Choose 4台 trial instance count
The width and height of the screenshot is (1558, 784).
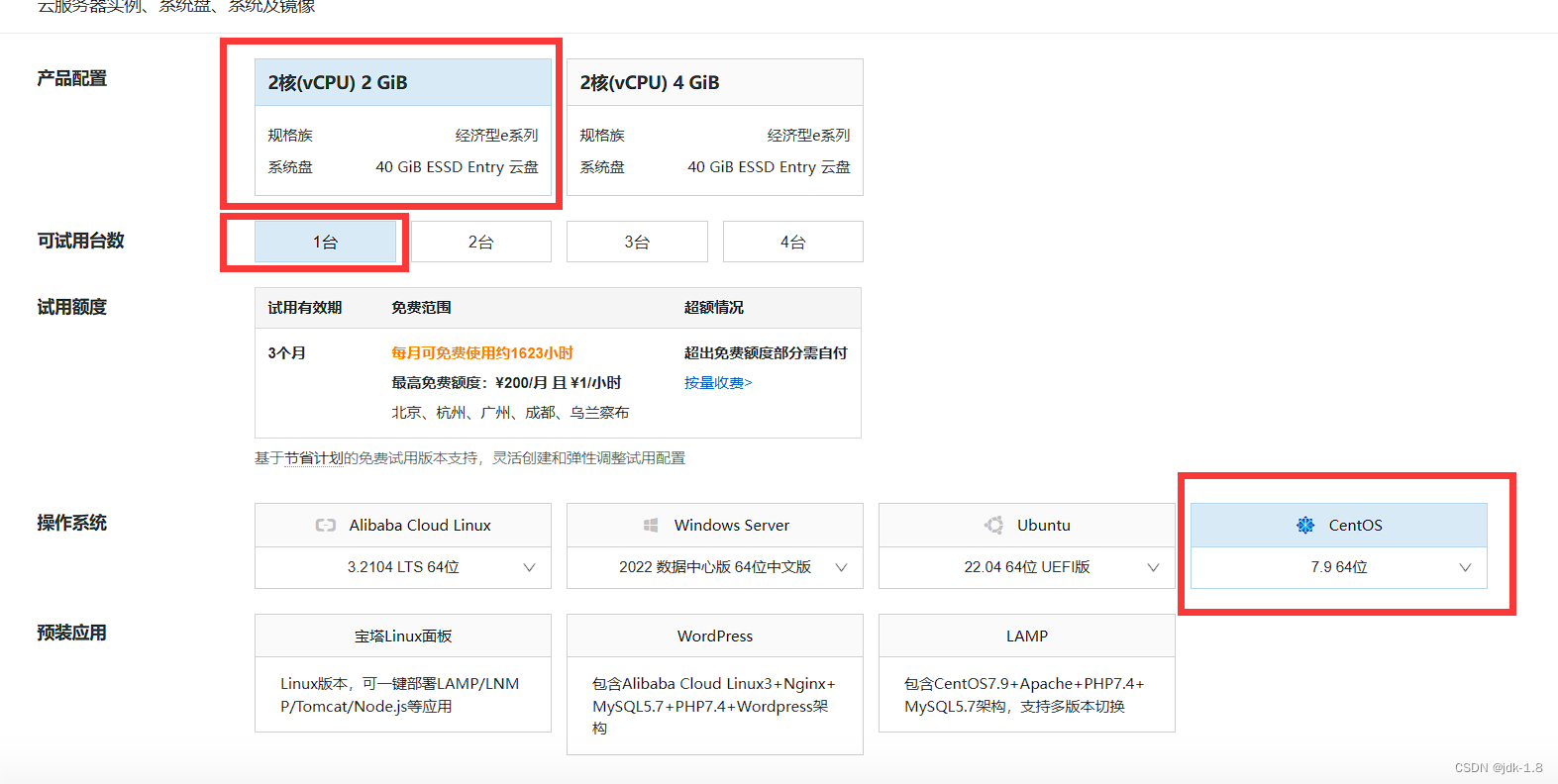click(x=792, y=242)
